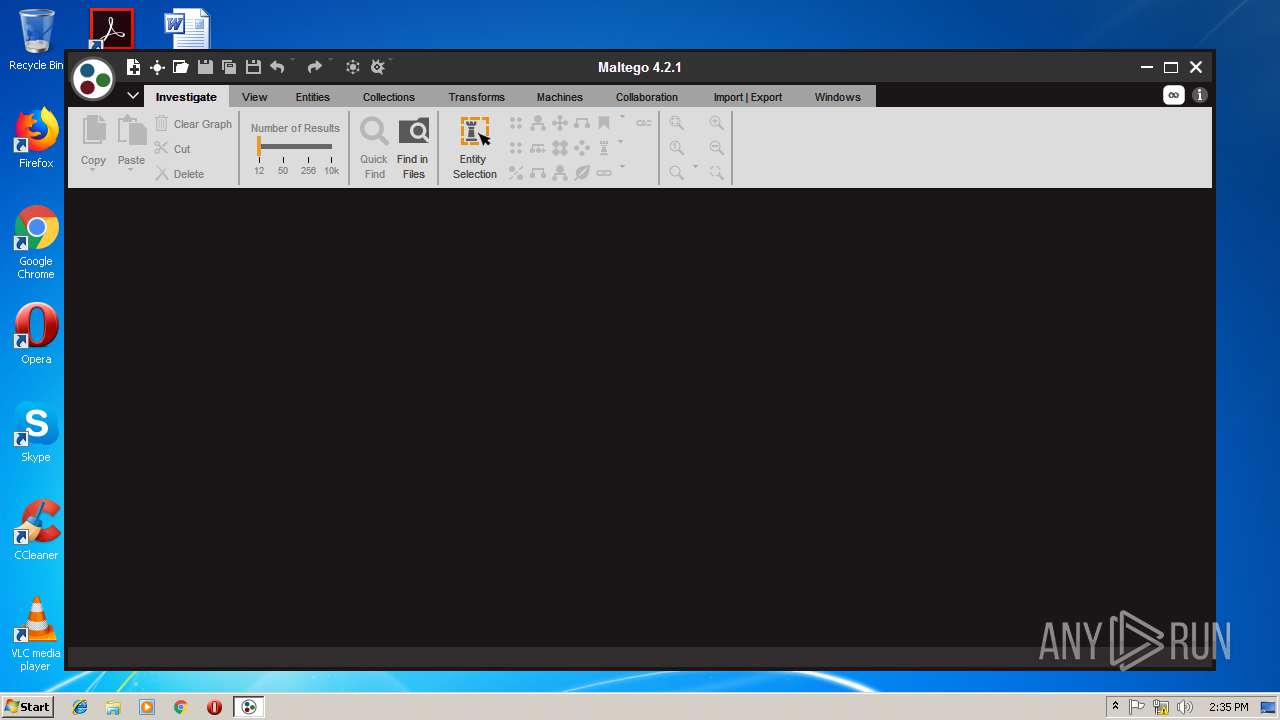Open the Import | Export tab
This screenshot has height=720, width=1280.
[x=748, y=97]
